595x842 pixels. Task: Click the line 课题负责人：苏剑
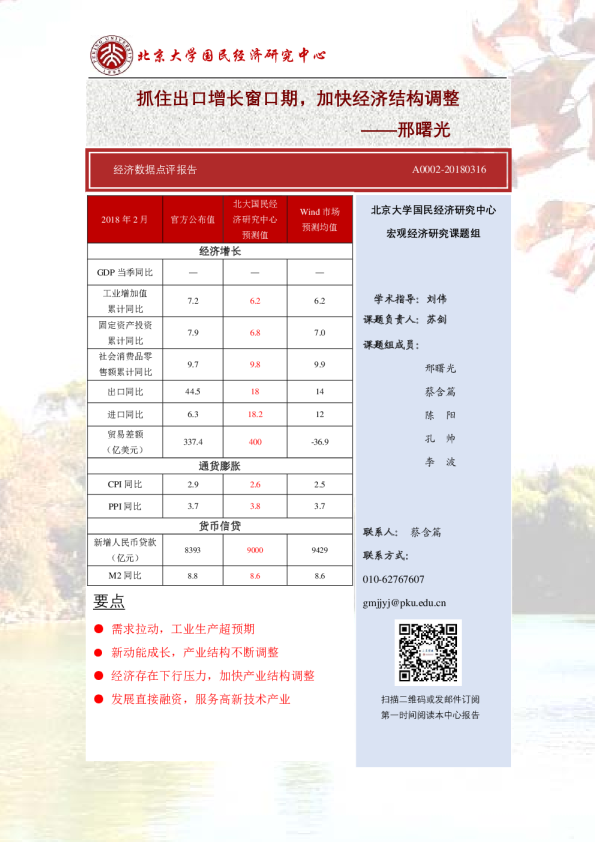click(405, 319)
